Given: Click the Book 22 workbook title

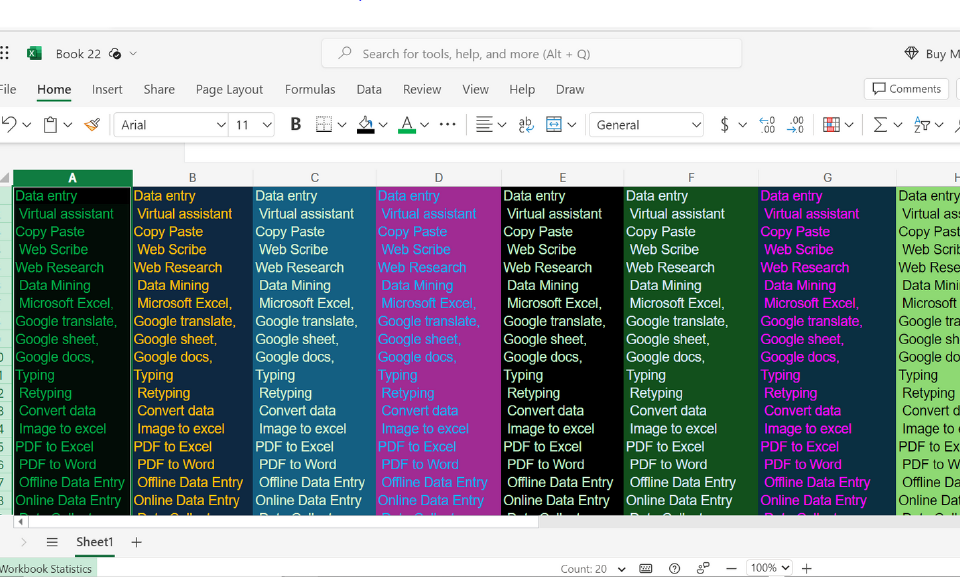Looking at the screenshot, I should pyautogui.click(x=78, y=54).
